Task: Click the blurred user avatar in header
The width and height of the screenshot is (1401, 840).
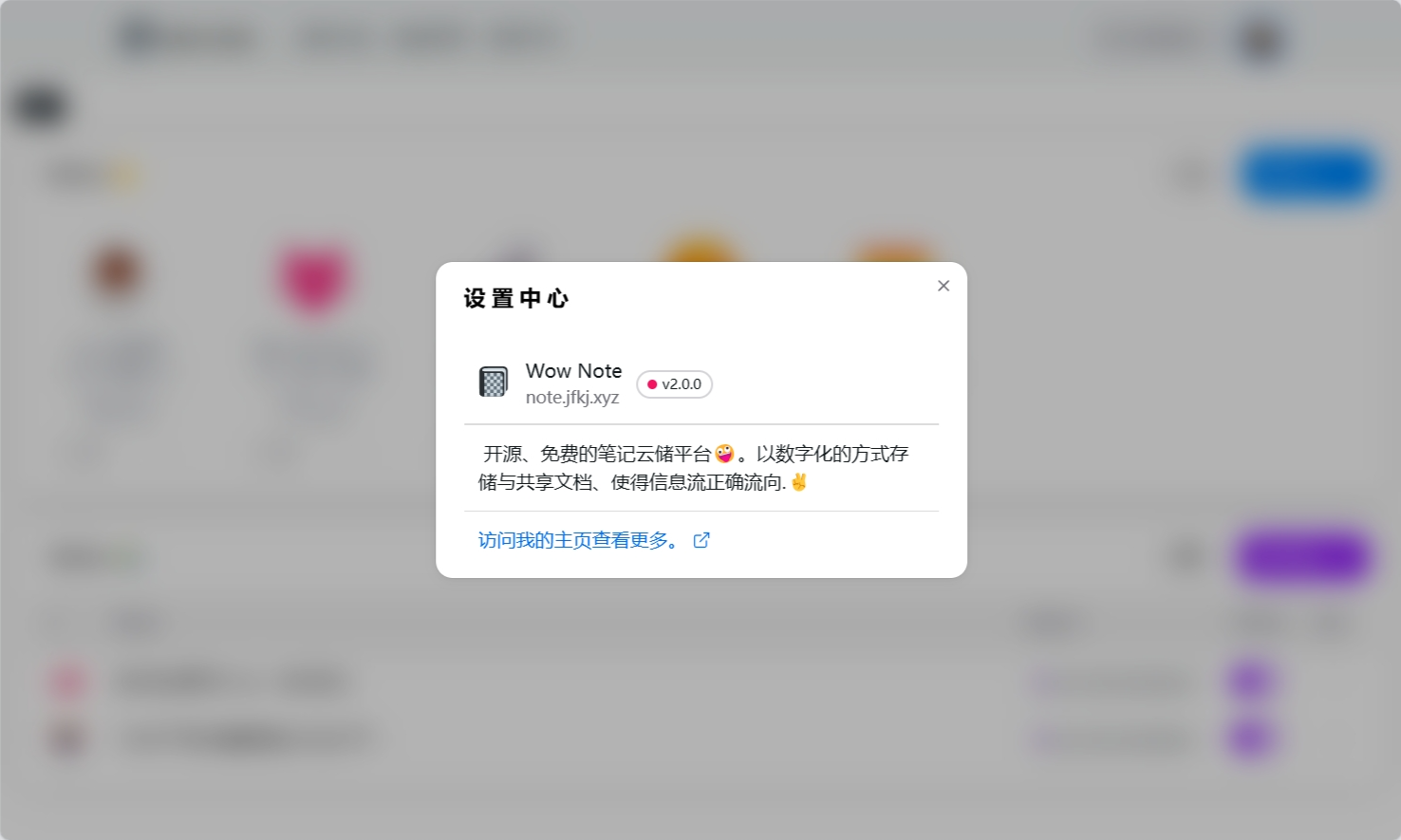Action: click(1261, 39)
